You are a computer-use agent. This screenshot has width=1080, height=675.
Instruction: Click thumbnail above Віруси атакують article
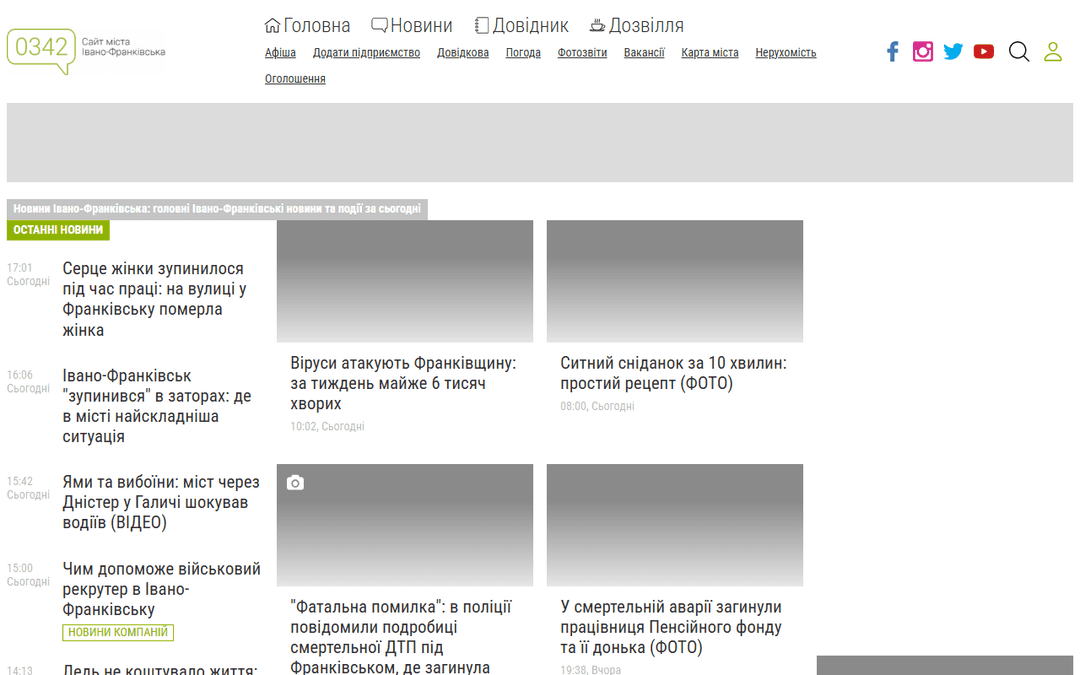(405, 281)
